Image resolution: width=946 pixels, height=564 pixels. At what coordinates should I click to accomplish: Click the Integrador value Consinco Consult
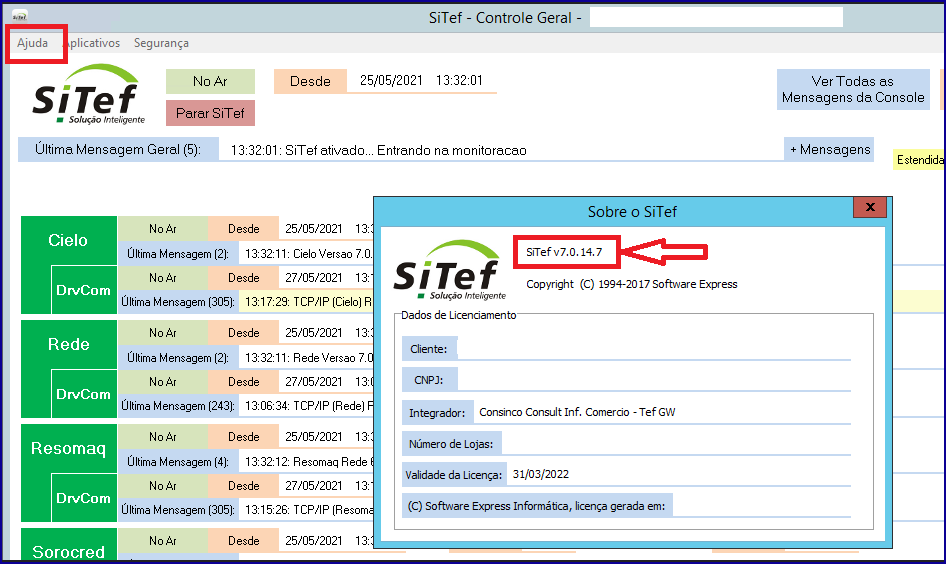[577, 412]
